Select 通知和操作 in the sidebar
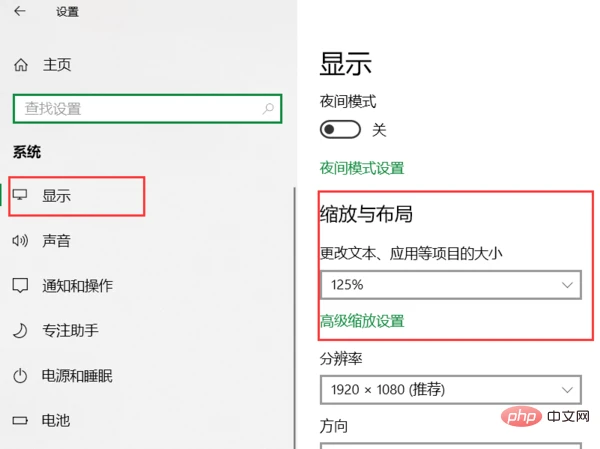The width and height of the screenshot is (600, 449). 77,286
